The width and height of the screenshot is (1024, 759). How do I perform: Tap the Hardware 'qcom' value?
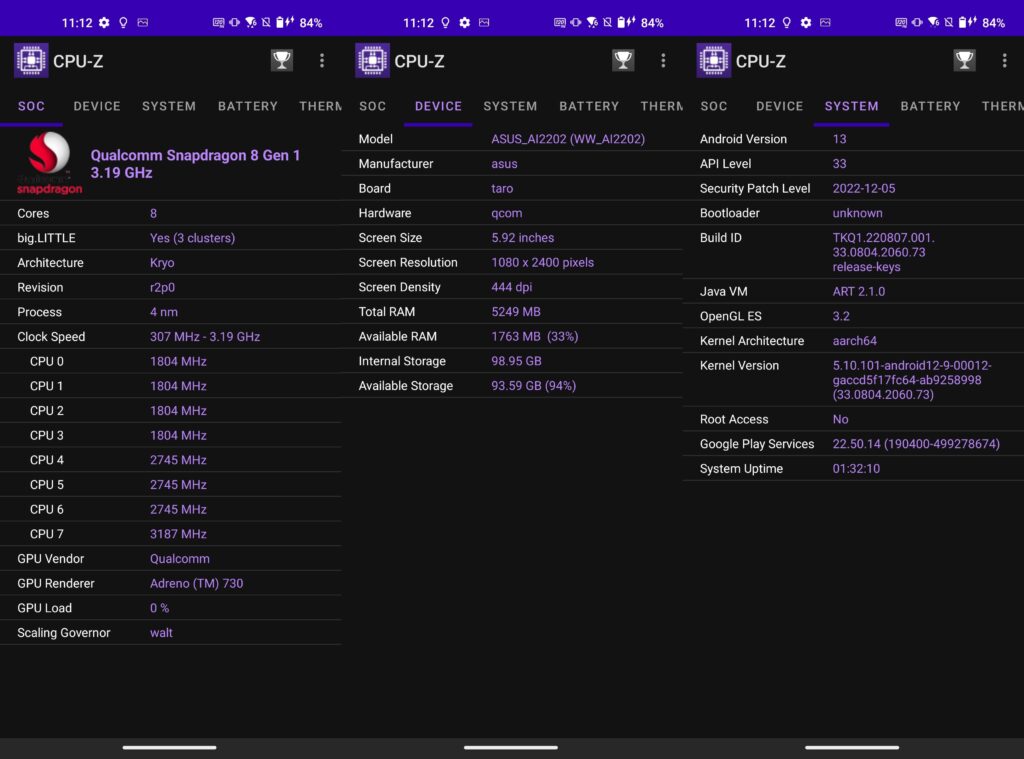coord(507,214)
